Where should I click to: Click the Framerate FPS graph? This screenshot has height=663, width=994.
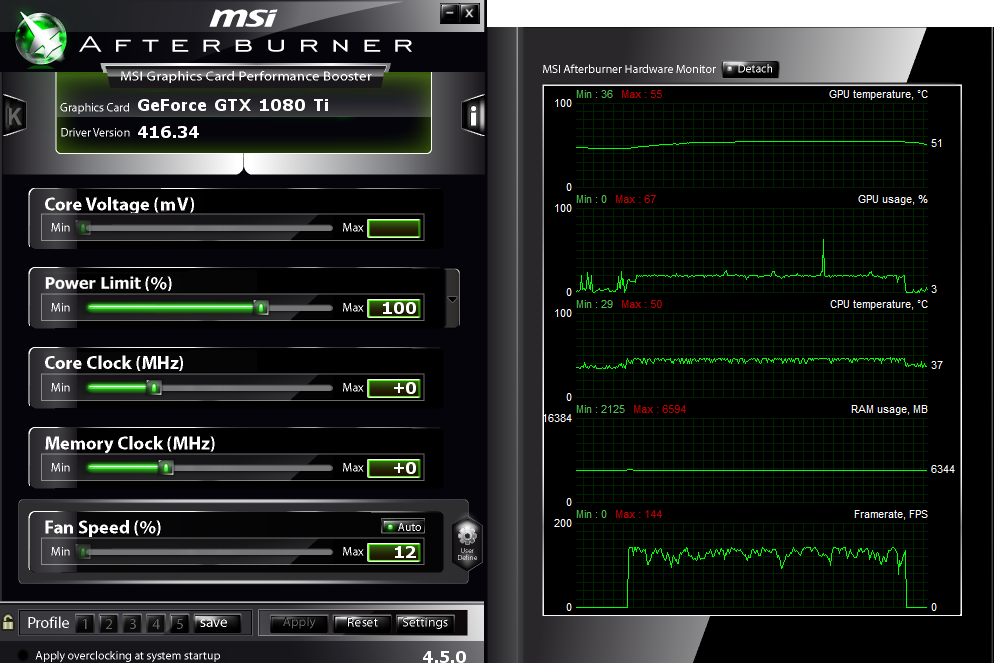(x=752, y=565)
